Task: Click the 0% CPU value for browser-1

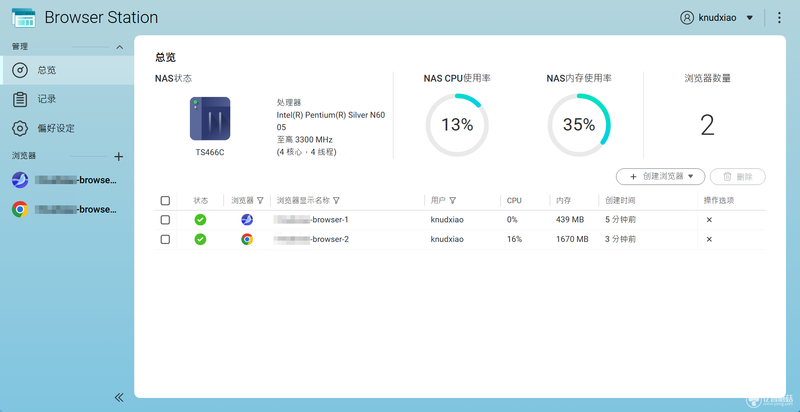Action: [512, 220]
